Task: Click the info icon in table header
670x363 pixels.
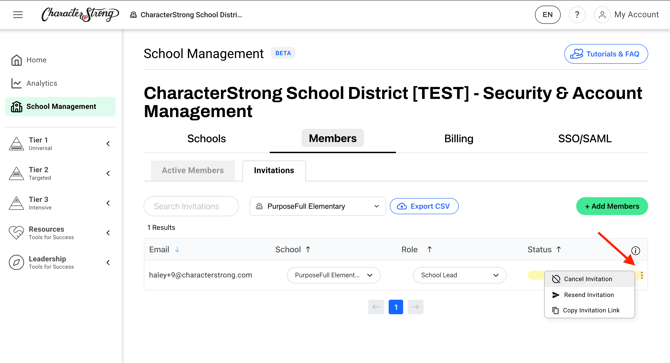Action: [x=635, y=251]
